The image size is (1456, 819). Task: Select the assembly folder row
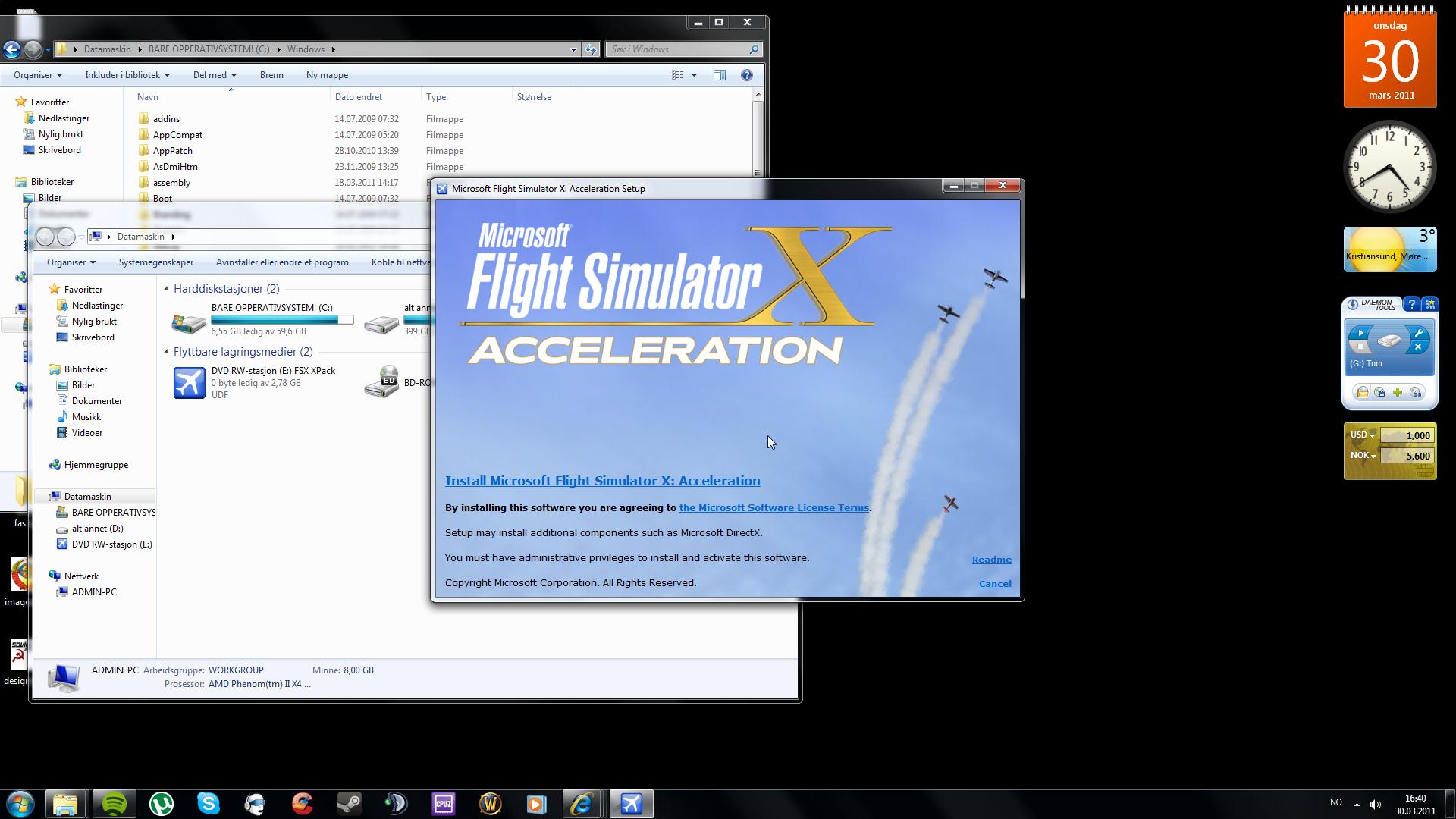pos(171,183)
